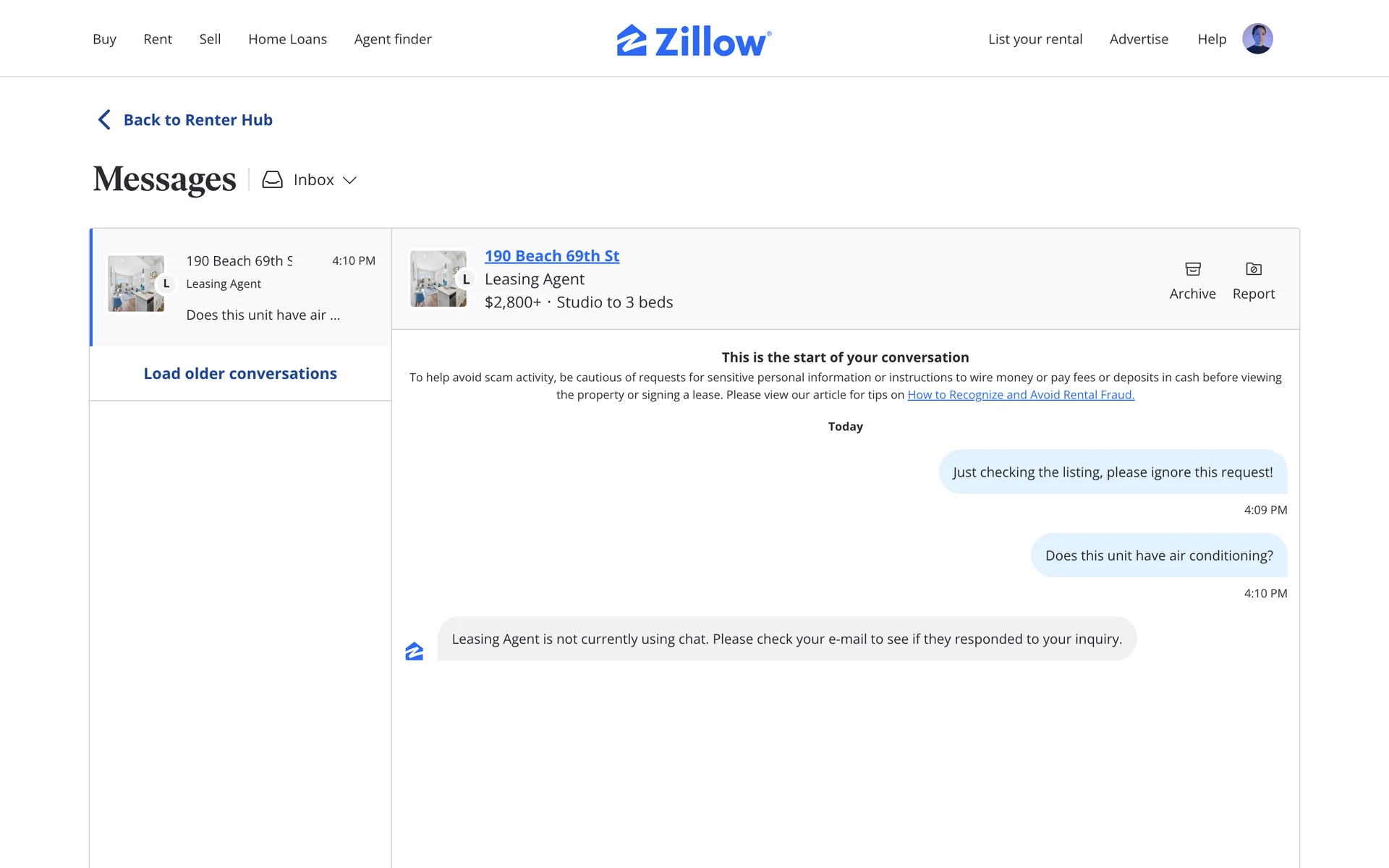
Task: Click Load older conversations
Action: point(240,374)
